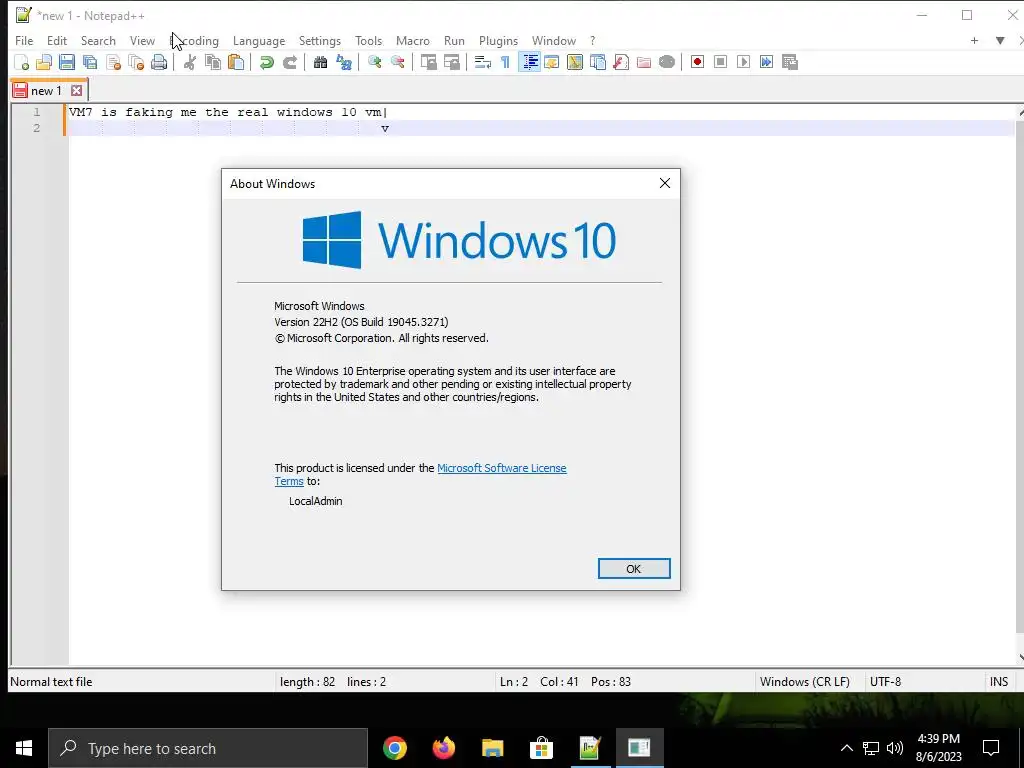The height and width of the screenshot is (768, 1024).
Task: Click the Save All toolbar icon
Action: pos(89,62)
